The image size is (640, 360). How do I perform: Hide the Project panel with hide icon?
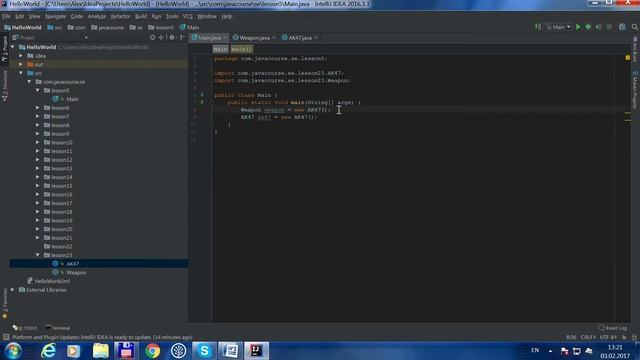click(x=182, y=38)
